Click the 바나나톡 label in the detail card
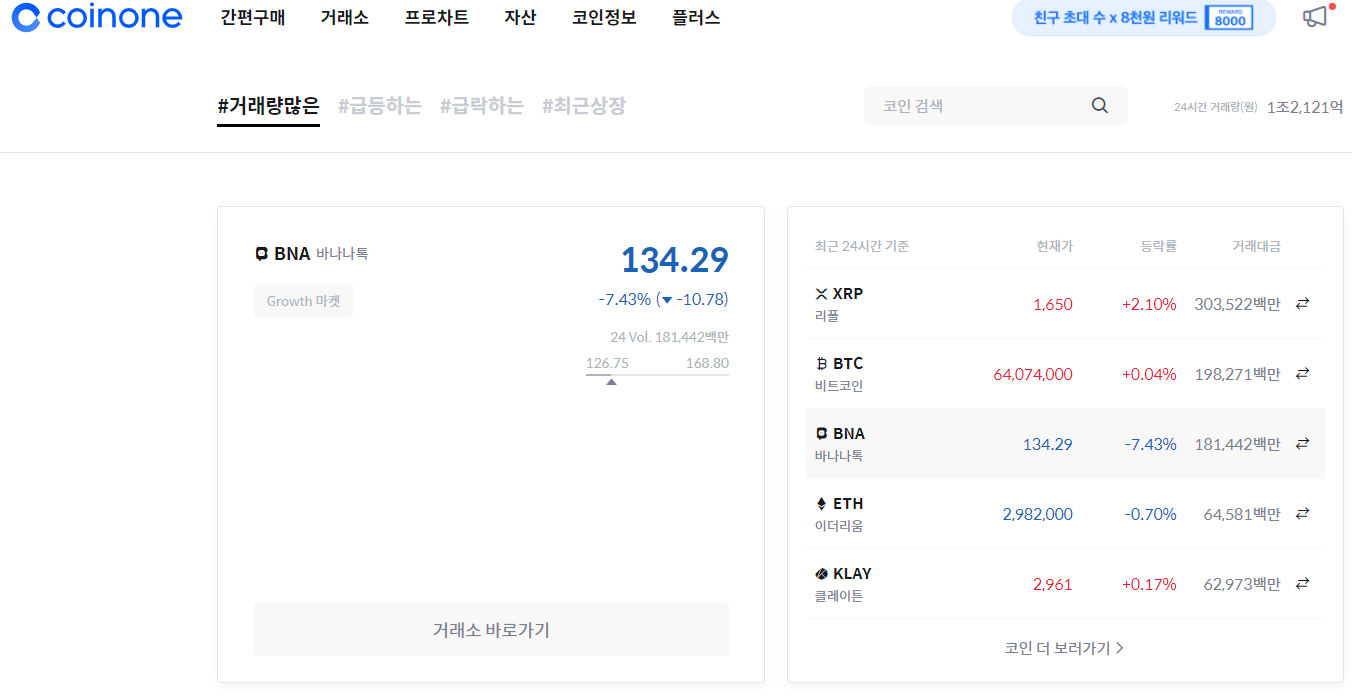Image resolution: width=1352 pixels, height=699 pixels. click(x=342, y=254)
